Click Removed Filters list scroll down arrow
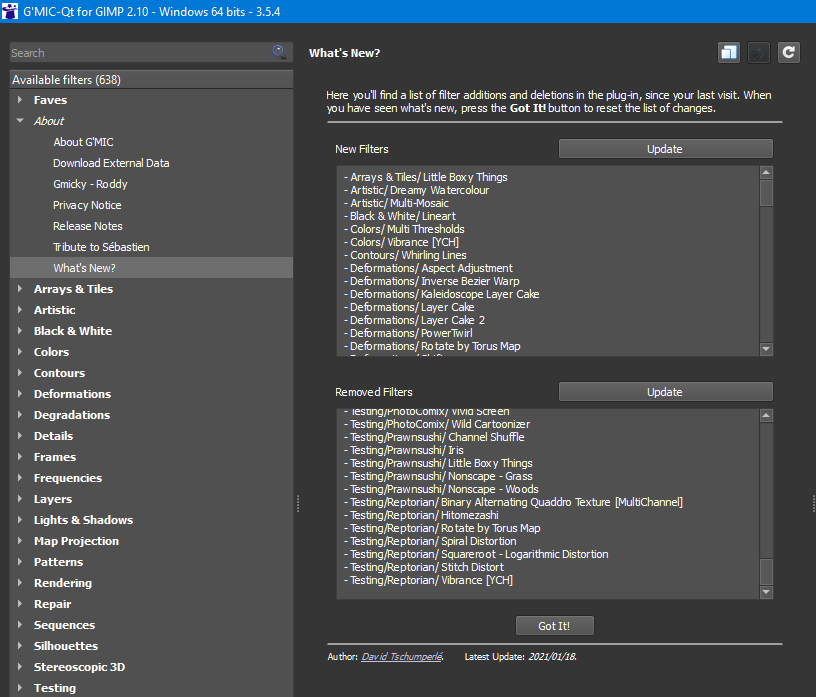 pyautogui.click(x=766, y=592)
